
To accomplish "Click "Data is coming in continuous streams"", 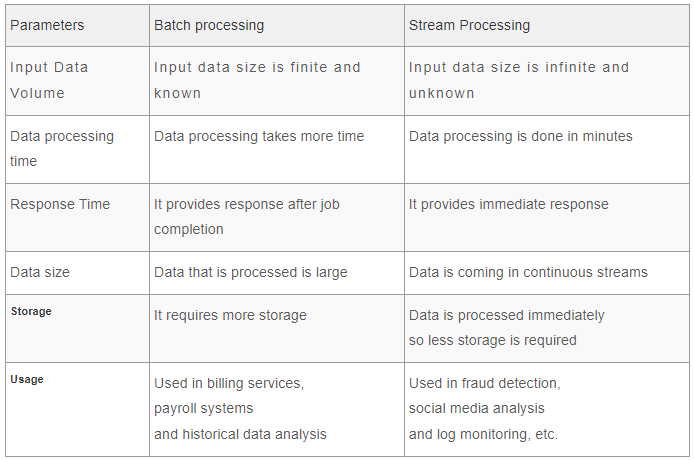I will click(528, 272).
